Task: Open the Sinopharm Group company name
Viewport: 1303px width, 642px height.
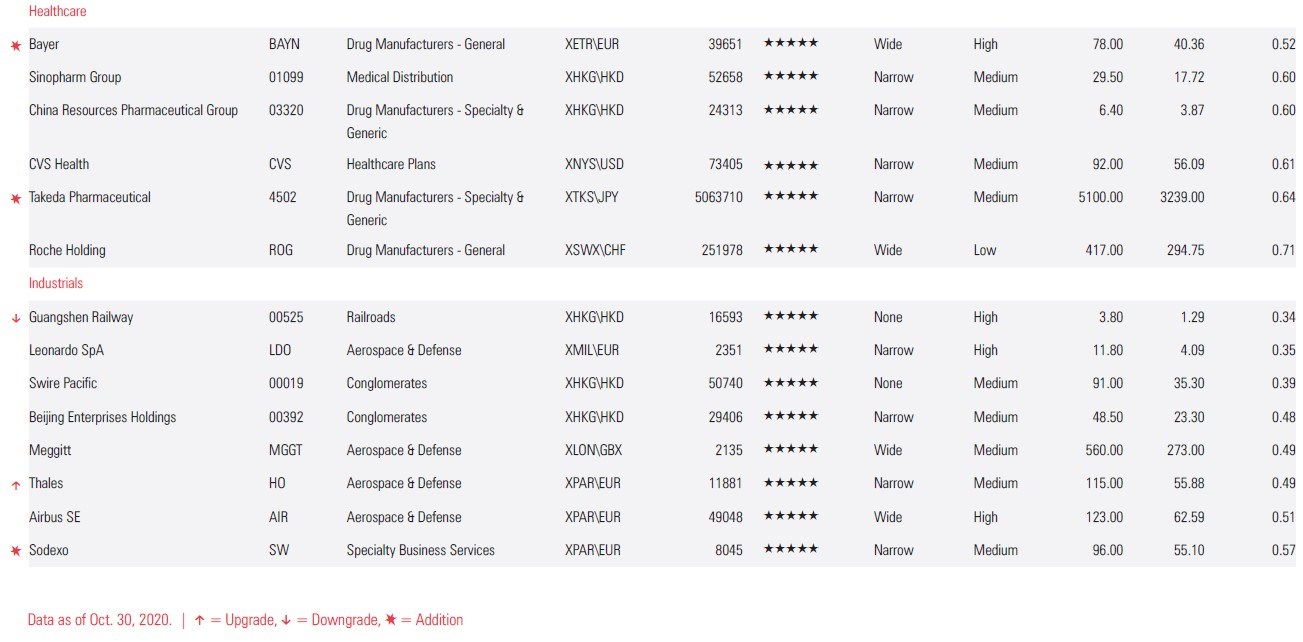Action: [x=75, y=77]
